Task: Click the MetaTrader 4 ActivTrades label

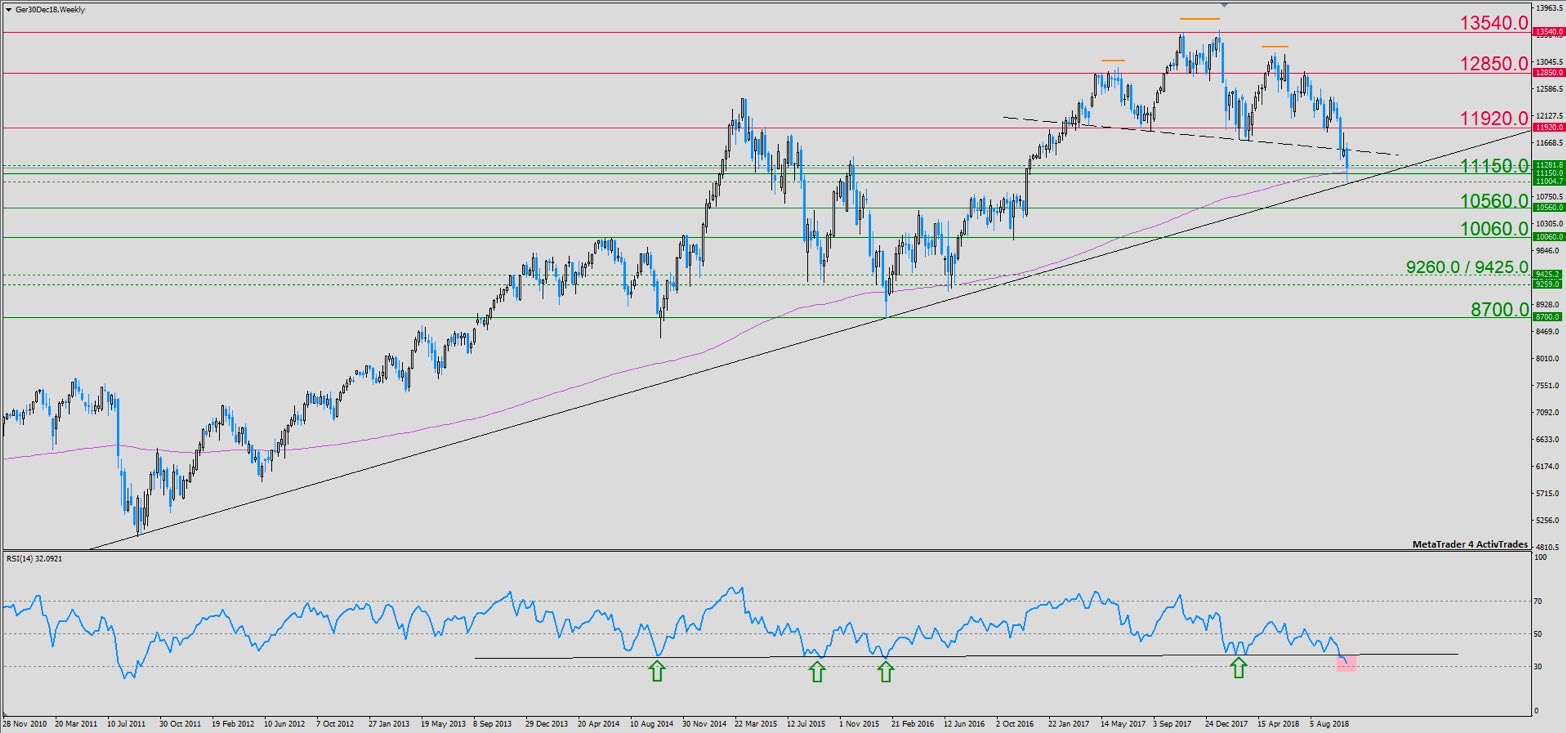Action: pyautogui.click(x=1469, y=544)
